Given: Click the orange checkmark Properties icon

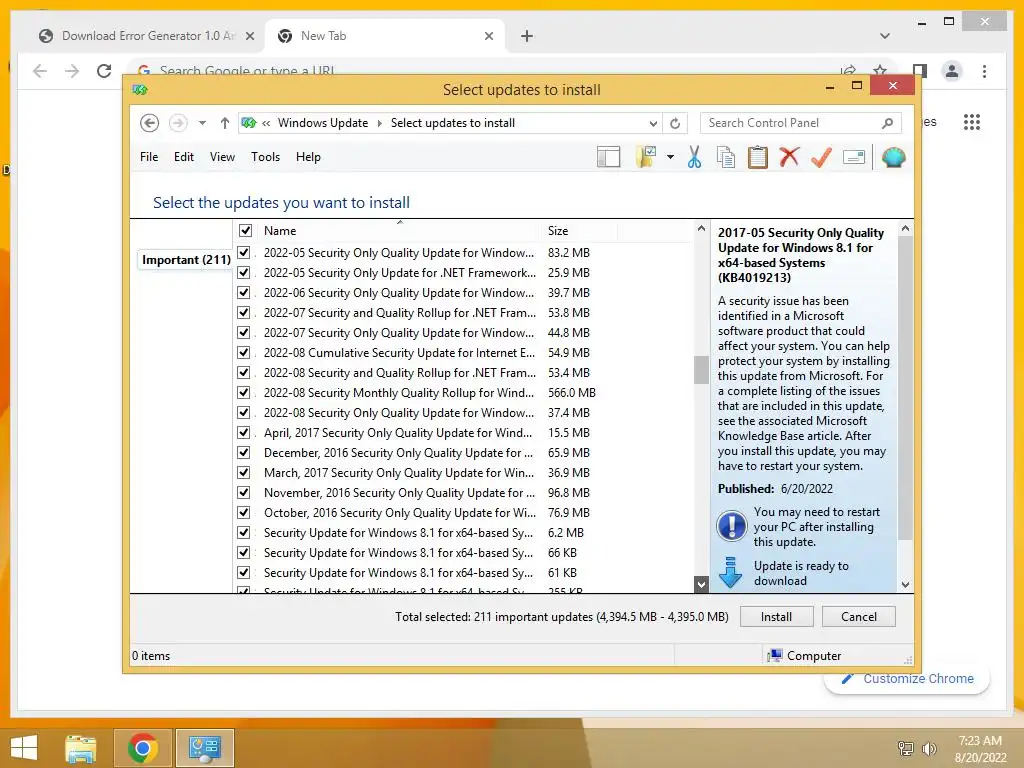Looking at the screenshot, I should point(821,157).
